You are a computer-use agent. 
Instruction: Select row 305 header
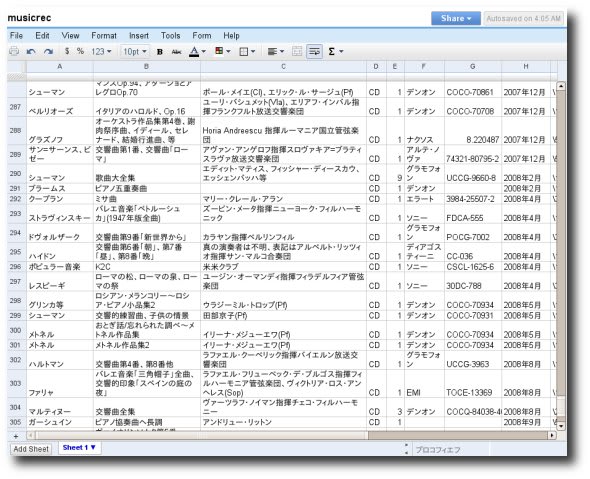click(x=16, y=422)
